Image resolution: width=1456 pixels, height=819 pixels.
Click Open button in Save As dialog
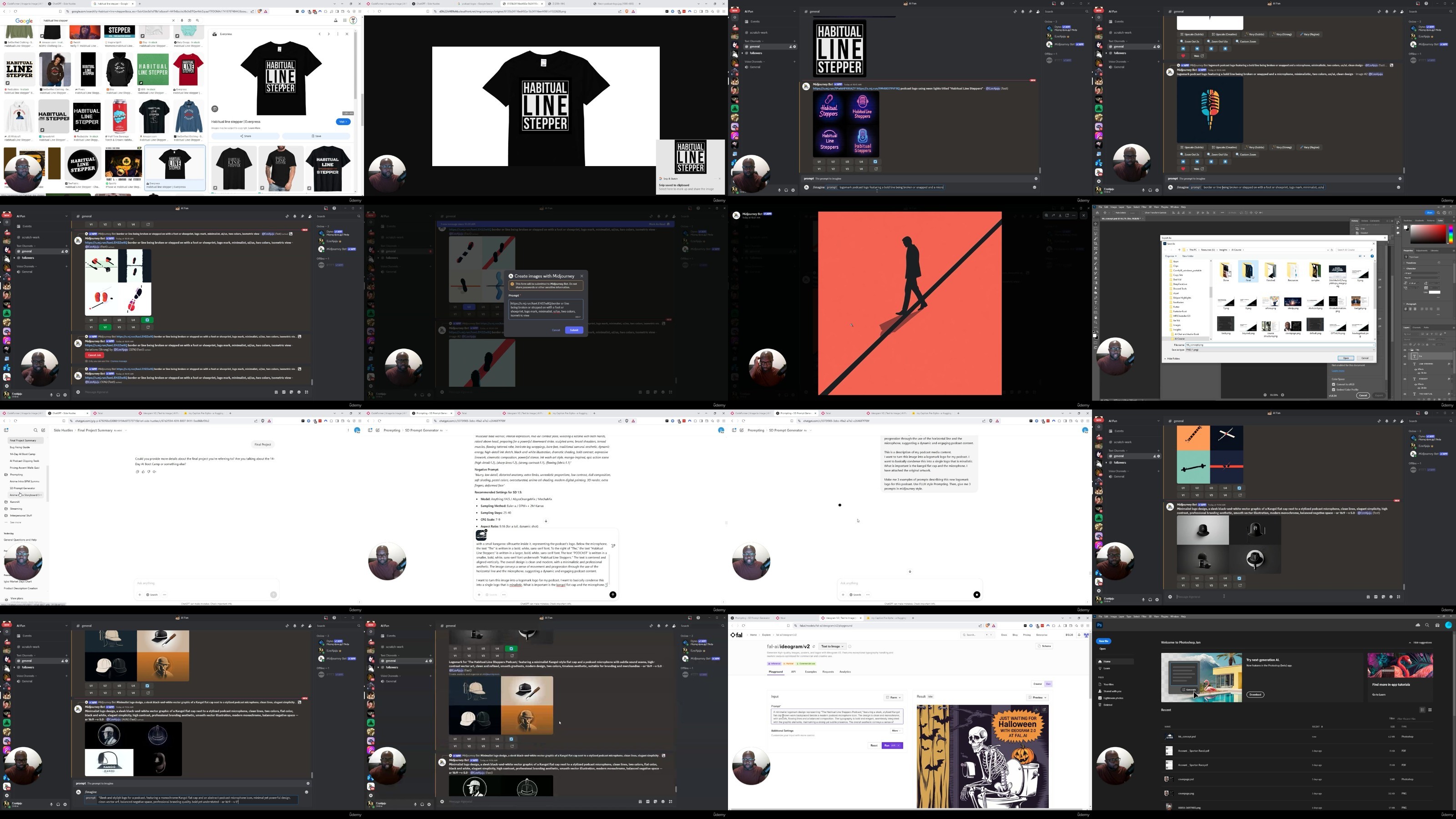pyautogui.click(x=1346, y=359)
